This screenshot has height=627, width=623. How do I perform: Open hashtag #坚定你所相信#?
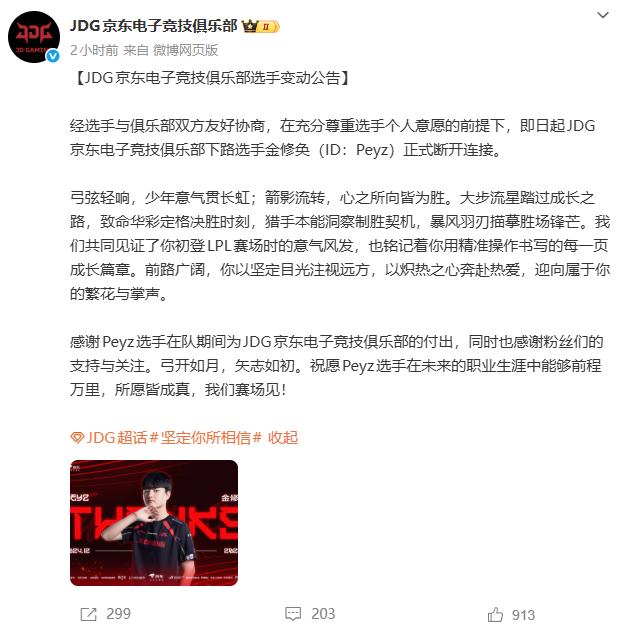click(206, 437)
